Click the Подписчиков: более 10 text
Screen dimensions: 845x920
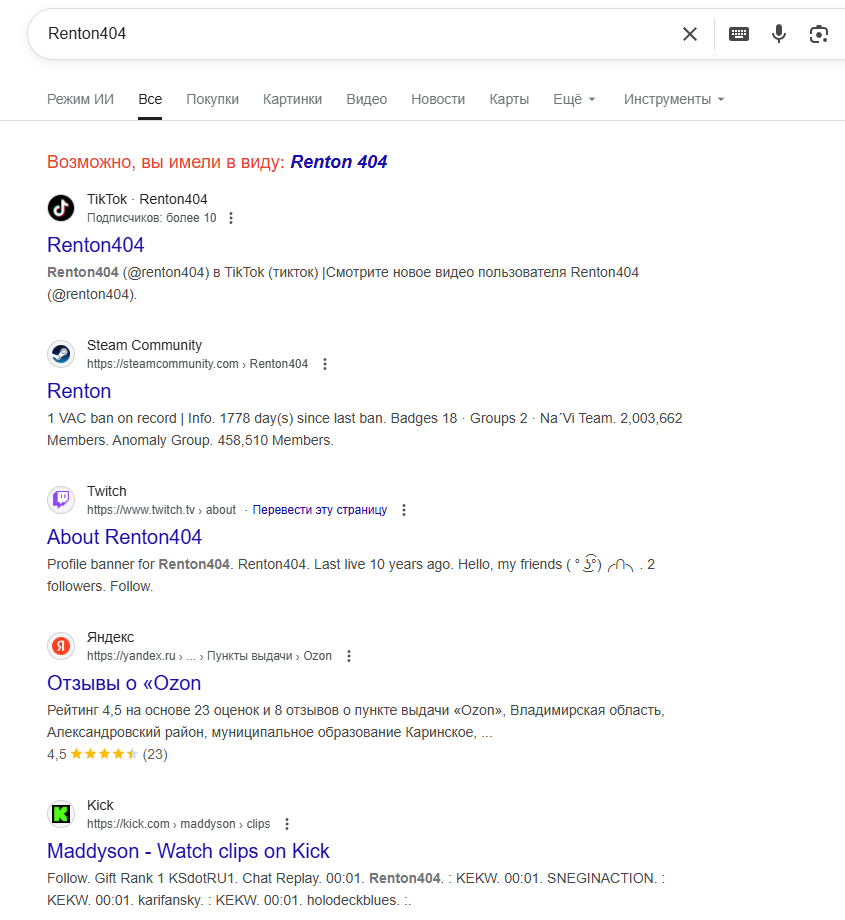(151, 218)
